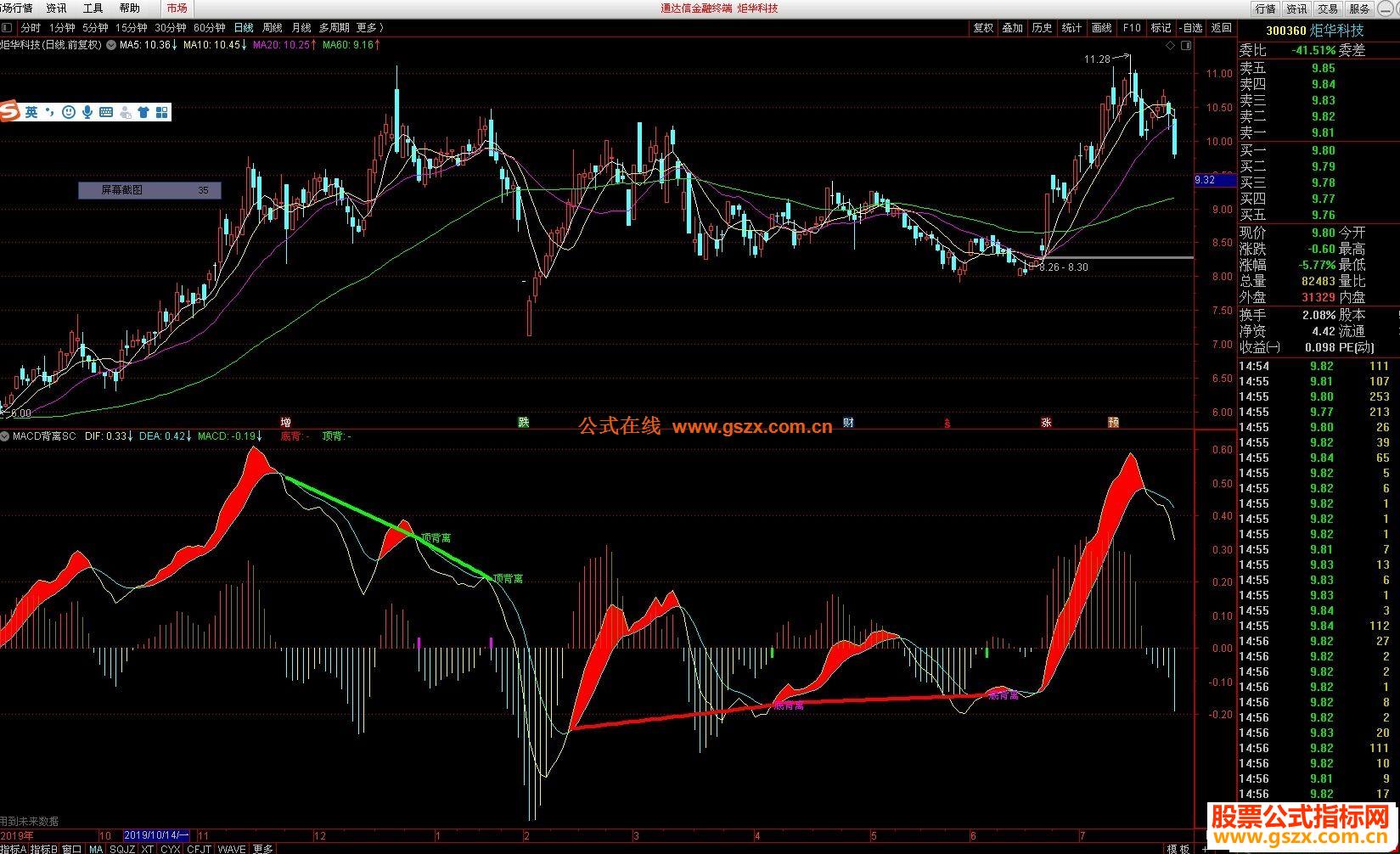
Task: Expand the MACD背离SC indicator dropdown arrow
Action: 5,436
